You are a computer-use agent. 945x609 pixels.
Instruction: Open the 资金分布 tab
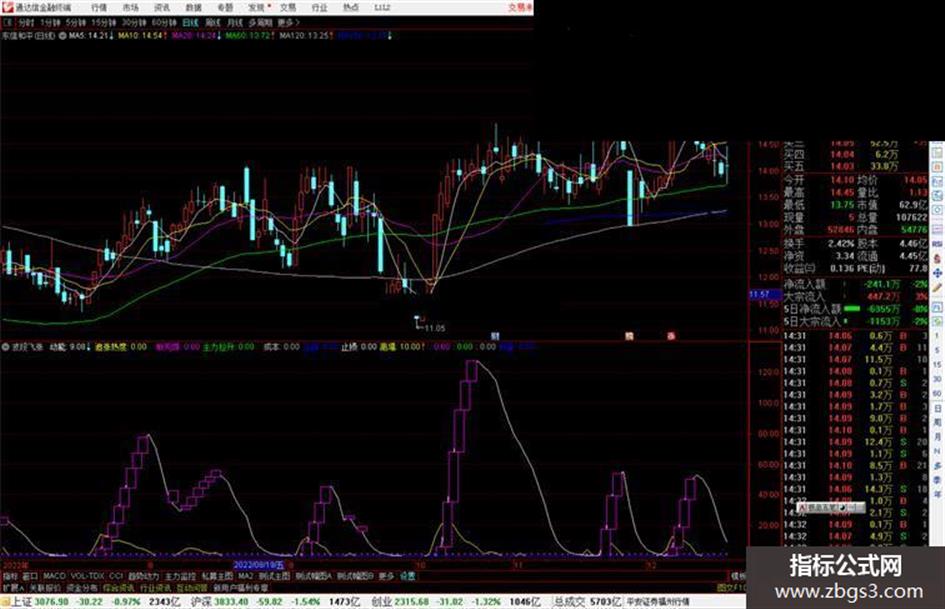[82, 587]
